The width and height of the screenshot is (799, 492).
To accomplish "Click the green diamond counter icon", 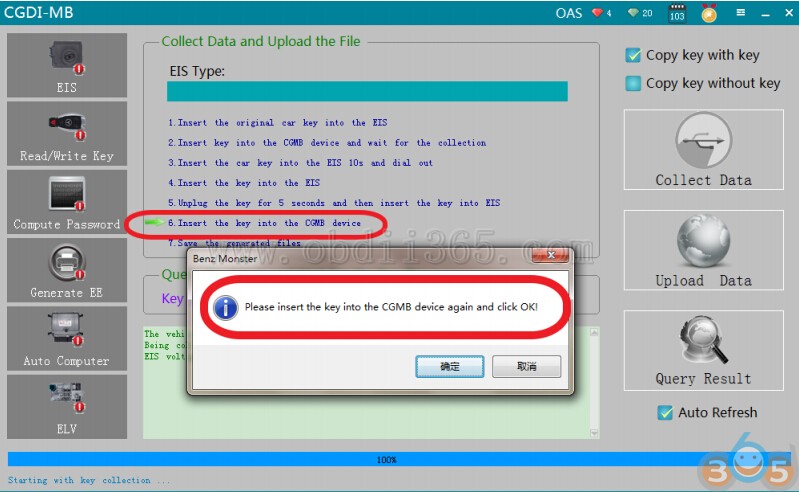I will (x=633, y=13).
